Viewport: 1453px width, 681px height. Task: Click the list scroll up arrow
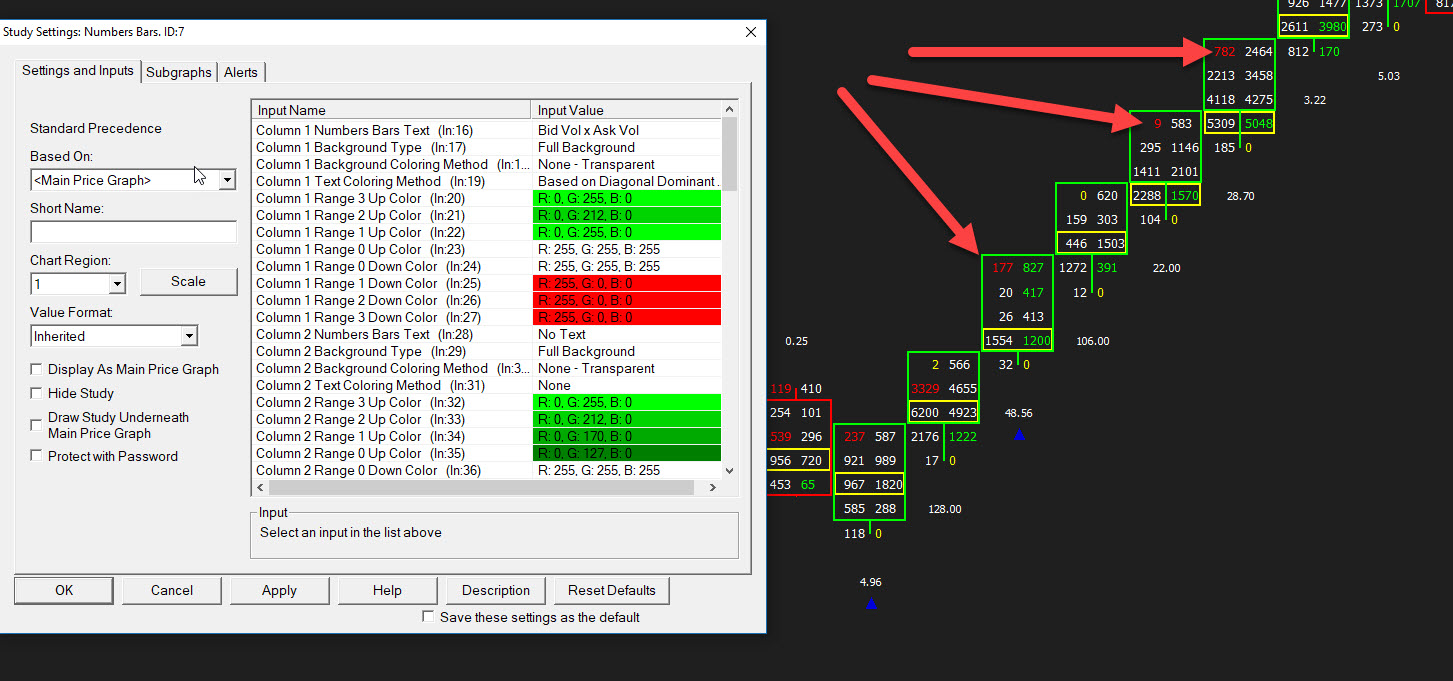[x=729, y=110]
